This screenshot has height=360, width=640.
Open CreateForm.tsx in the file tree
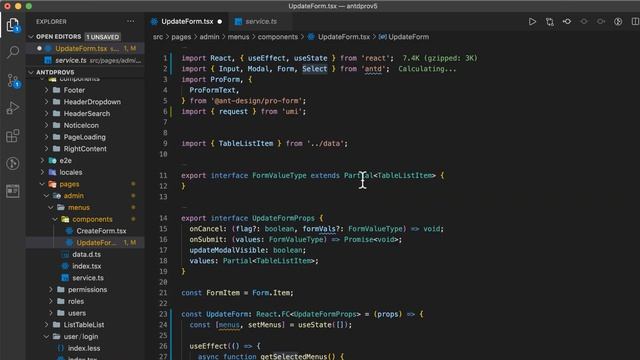[101, 231]
